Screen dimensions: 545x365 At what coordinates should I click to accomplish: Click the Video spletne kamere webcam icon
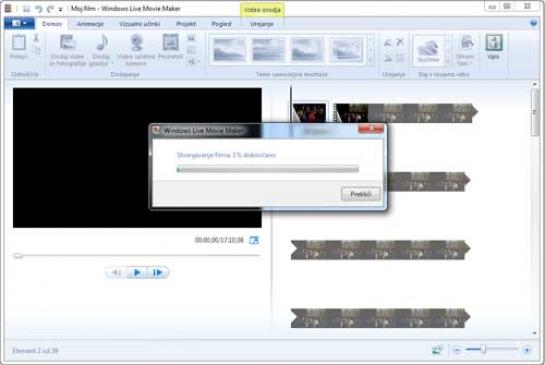136,42
